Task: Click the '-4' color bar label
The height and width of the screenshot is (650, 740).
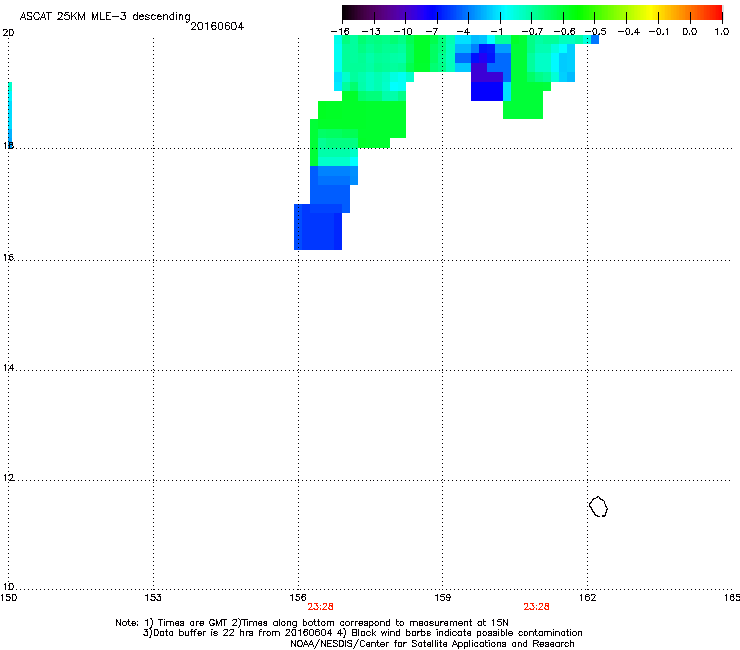Action: 463,32
